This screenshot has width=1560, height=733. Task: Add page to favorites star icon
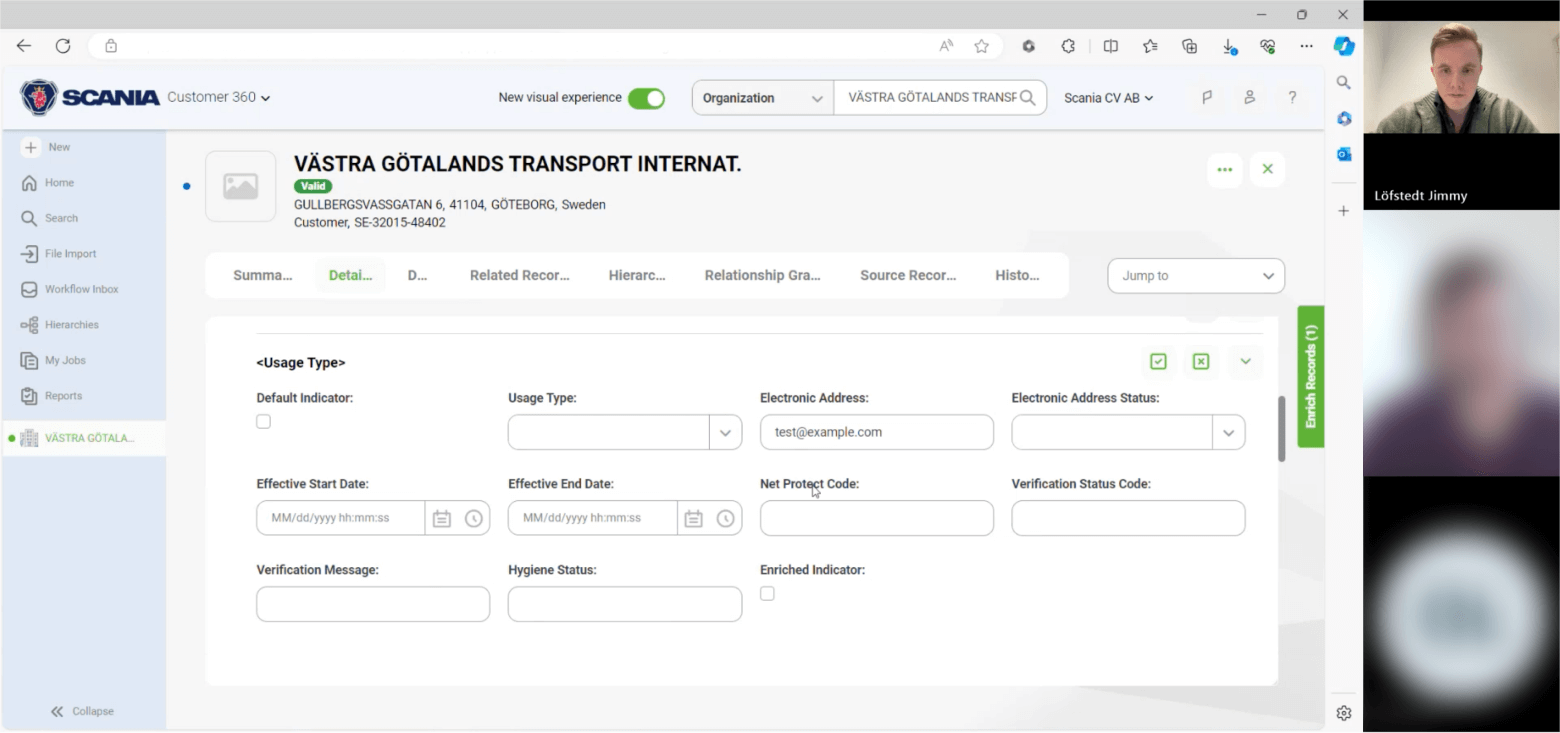[982, 46]
